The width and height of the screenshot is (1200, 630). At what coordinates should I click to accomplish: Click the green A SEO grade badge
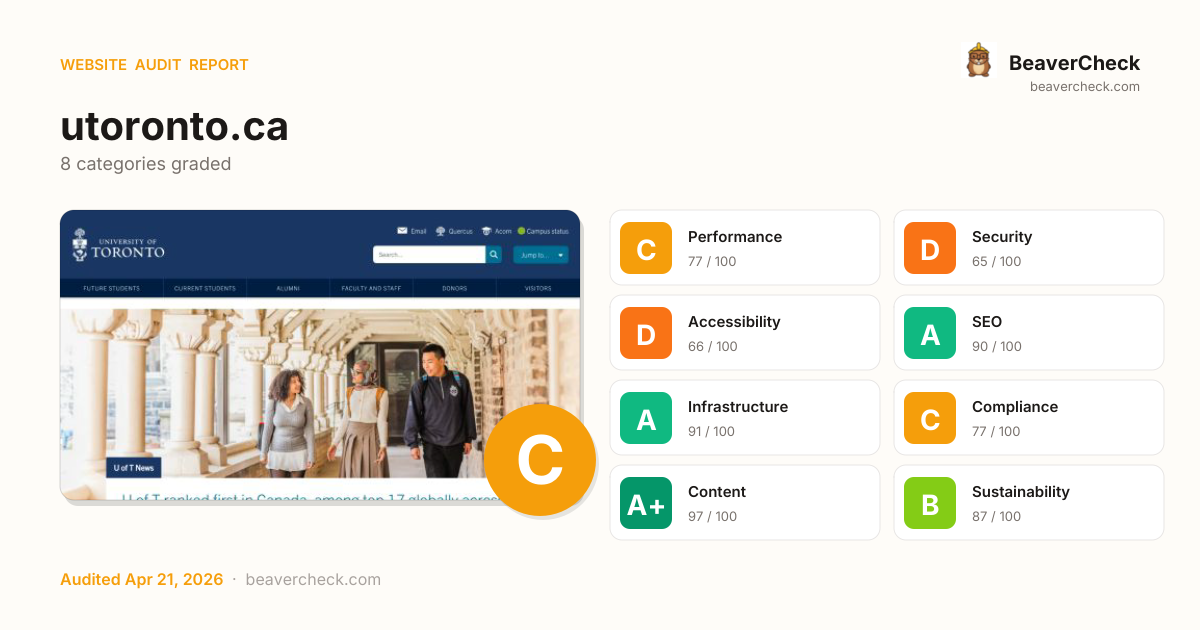coord(930,333)
